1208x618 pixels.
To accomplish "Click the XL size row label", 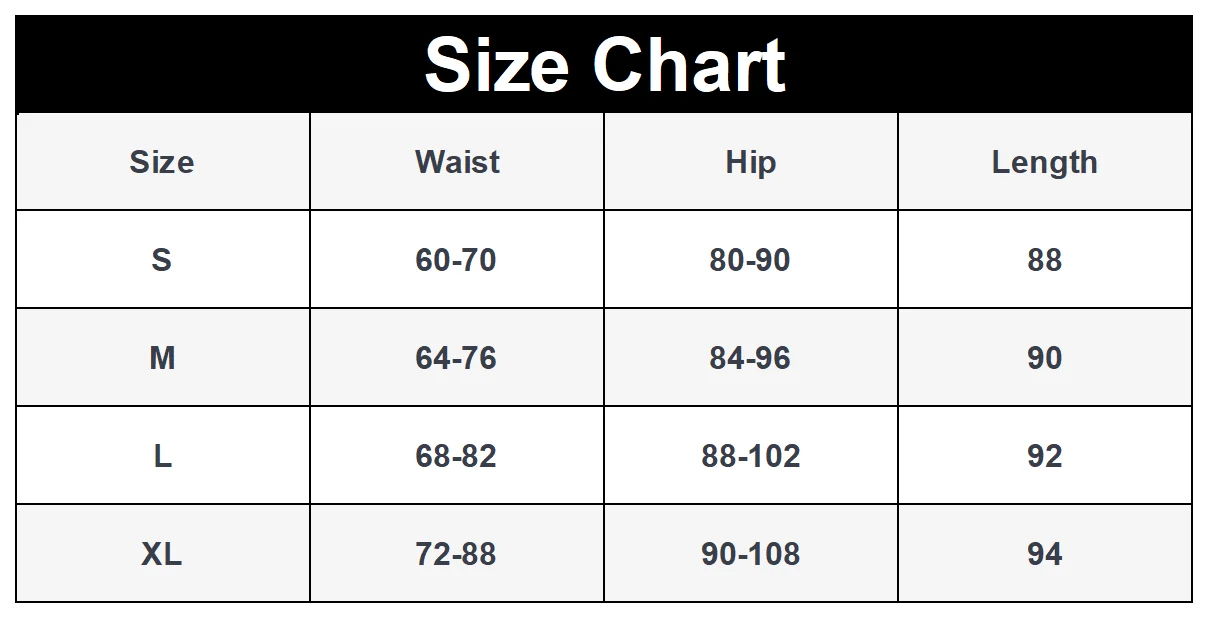I will (x=162, y=554).
